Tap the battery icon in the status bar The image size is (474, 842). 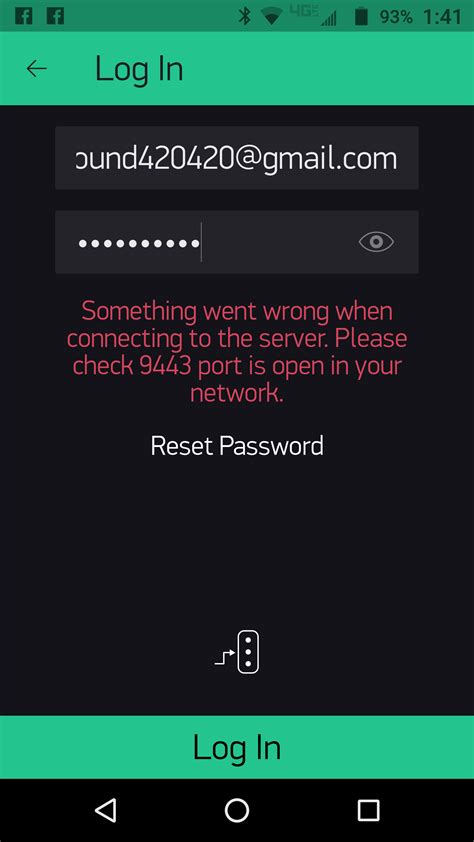[x=361, y=16]
